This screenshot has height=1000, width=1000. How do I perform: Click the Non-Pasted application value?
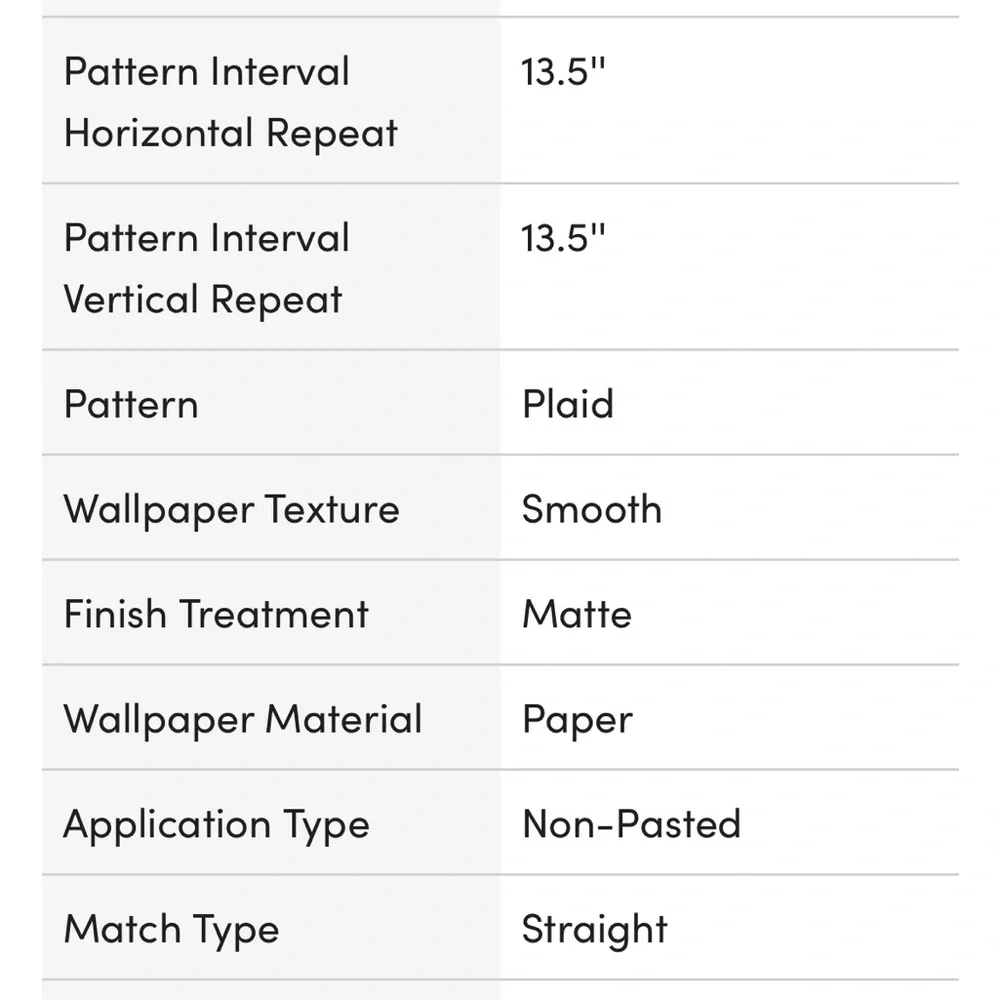[631, 823]
